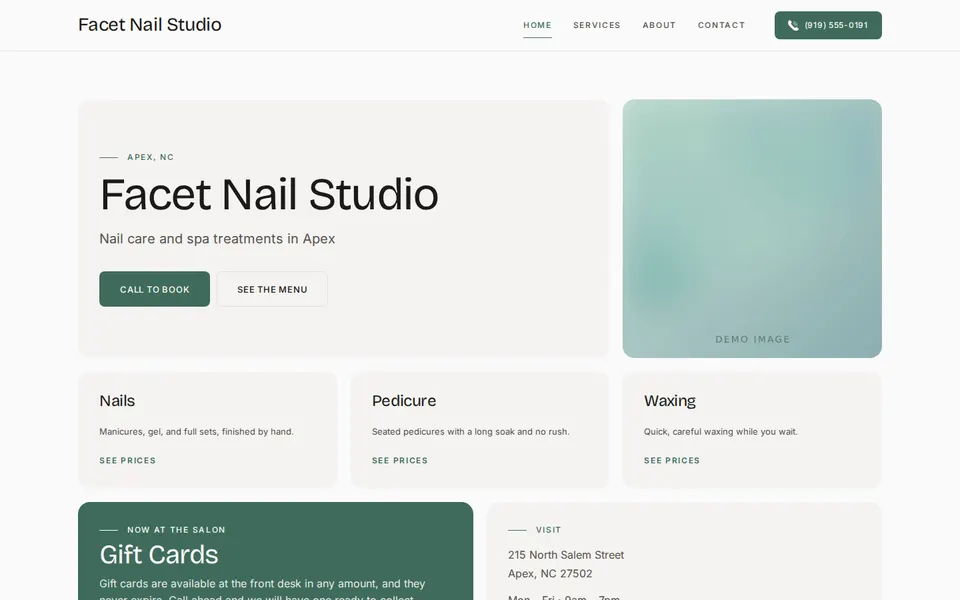Click the large Facet Nail Studio hero heading
960x600 pixels.
(x=269, y=195)
